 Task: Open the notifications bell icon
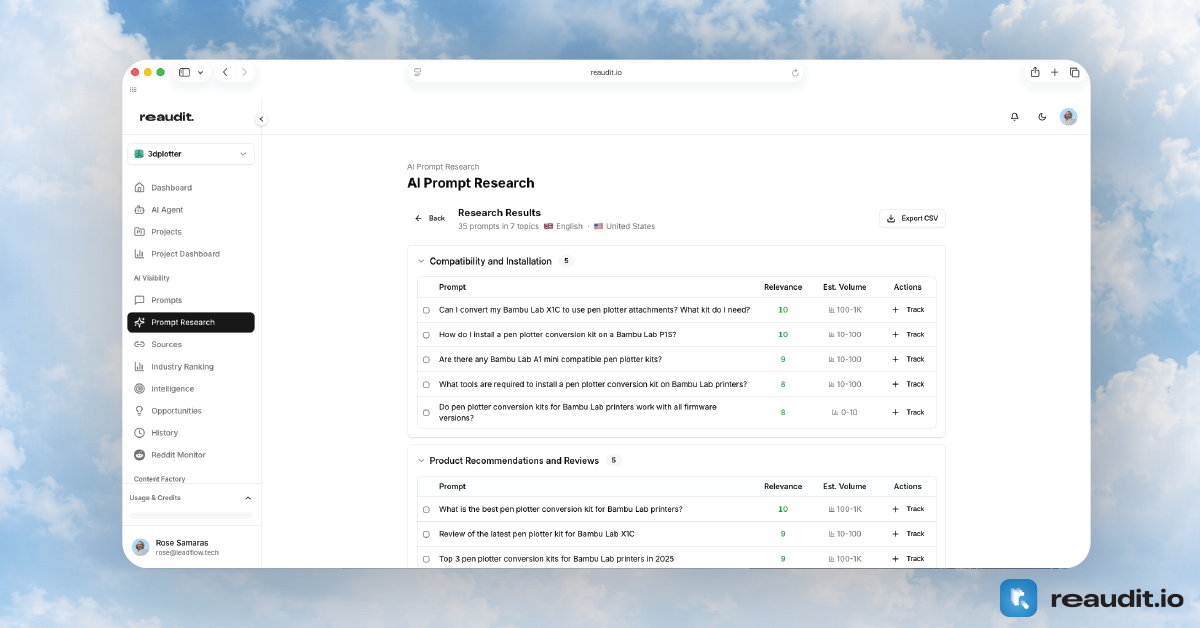(1015, 117)
